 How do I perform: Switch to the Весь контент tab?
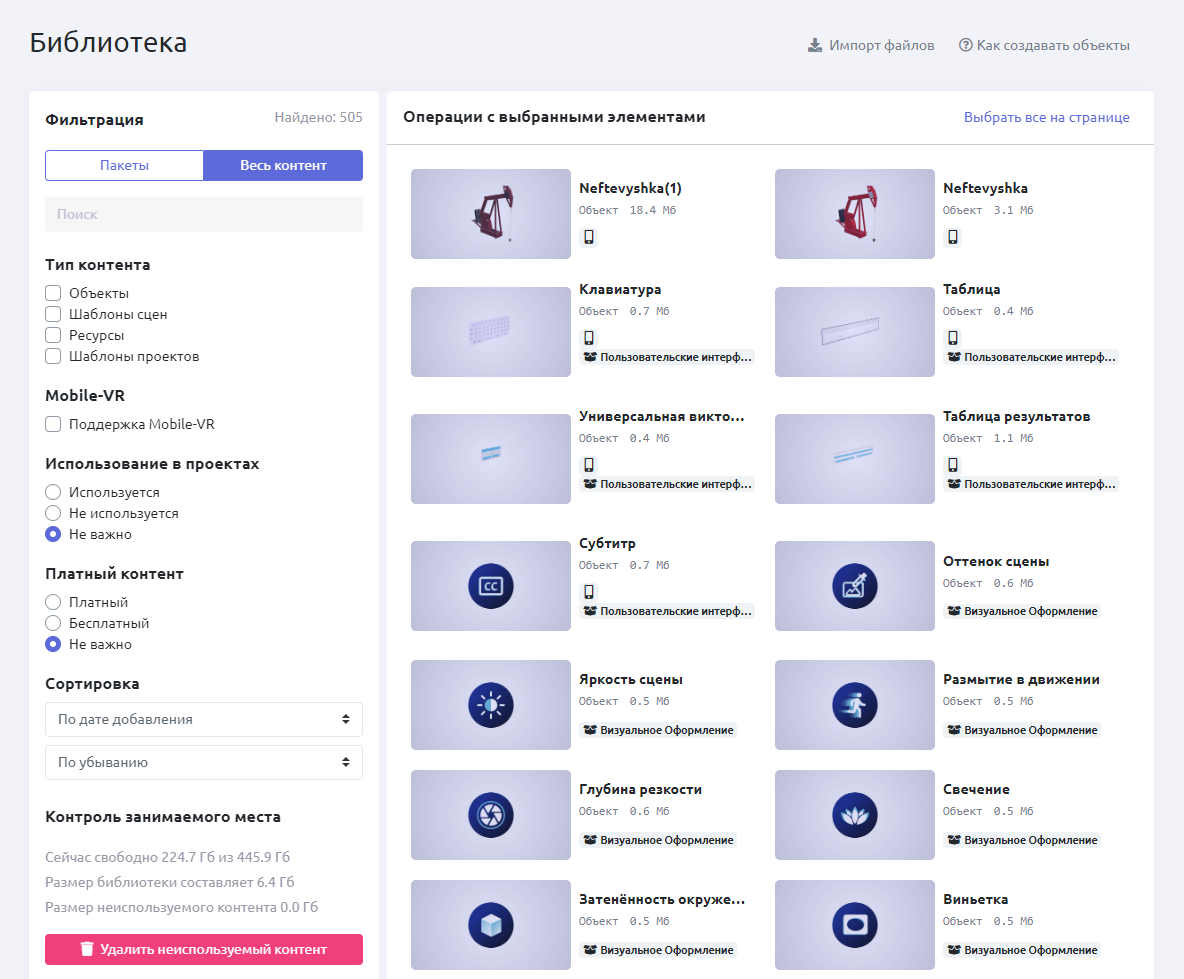click(x=283, y=165)
